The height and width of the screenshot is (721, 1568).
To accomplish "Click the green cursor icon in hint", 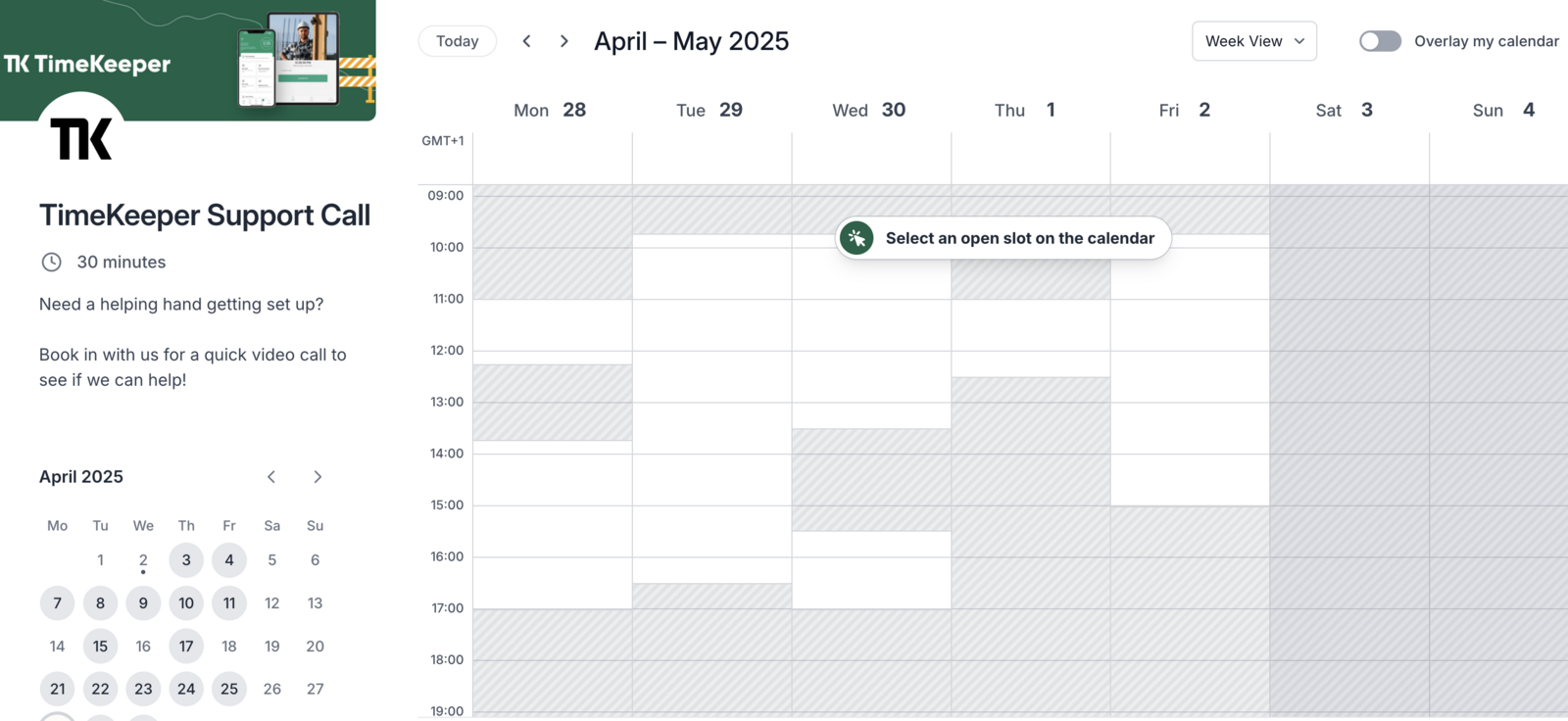I will (857, 238).
